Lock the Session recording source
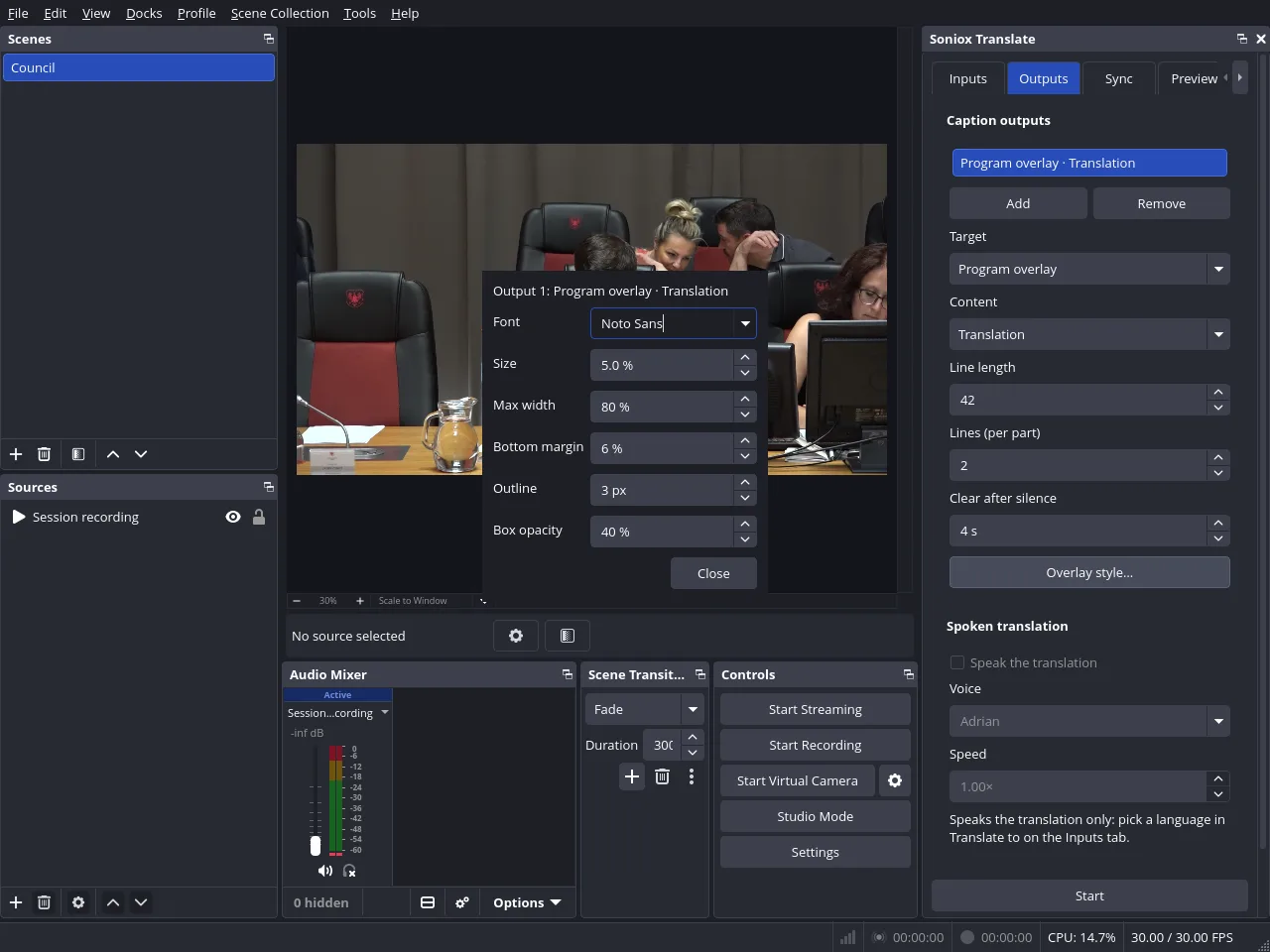Viewport: 1270px width, 952px height. [259, 517]
